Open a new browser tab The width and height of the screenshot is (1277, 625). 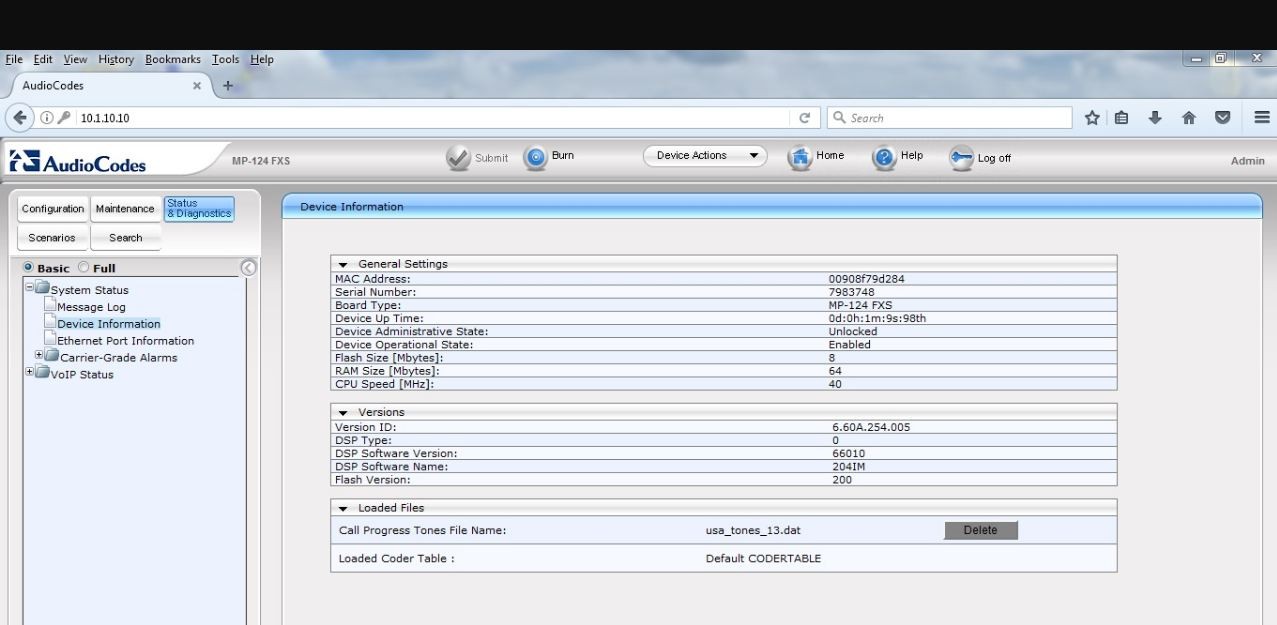click(227, 85)
